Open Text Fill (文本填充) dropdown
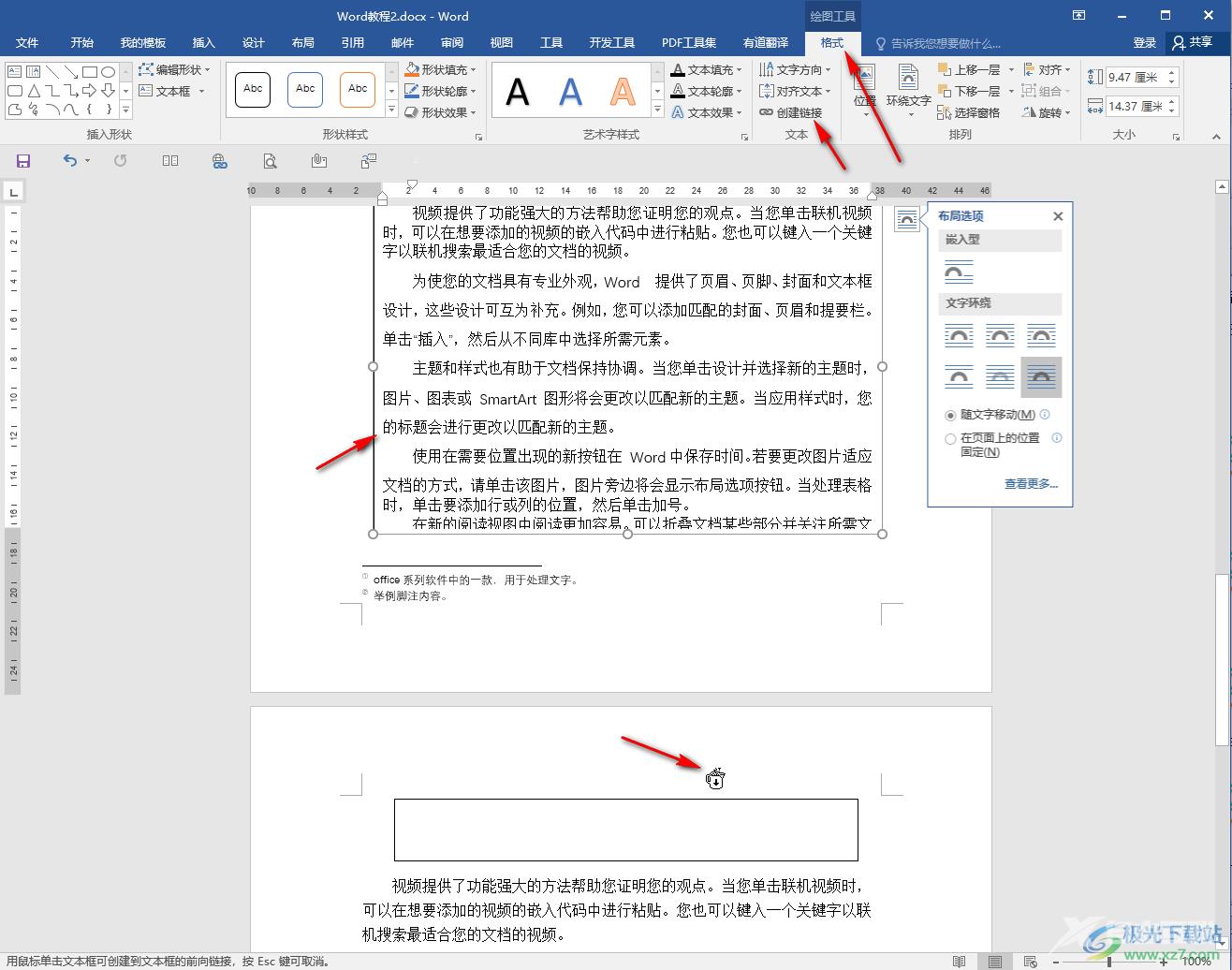 (x=707, y=69)
